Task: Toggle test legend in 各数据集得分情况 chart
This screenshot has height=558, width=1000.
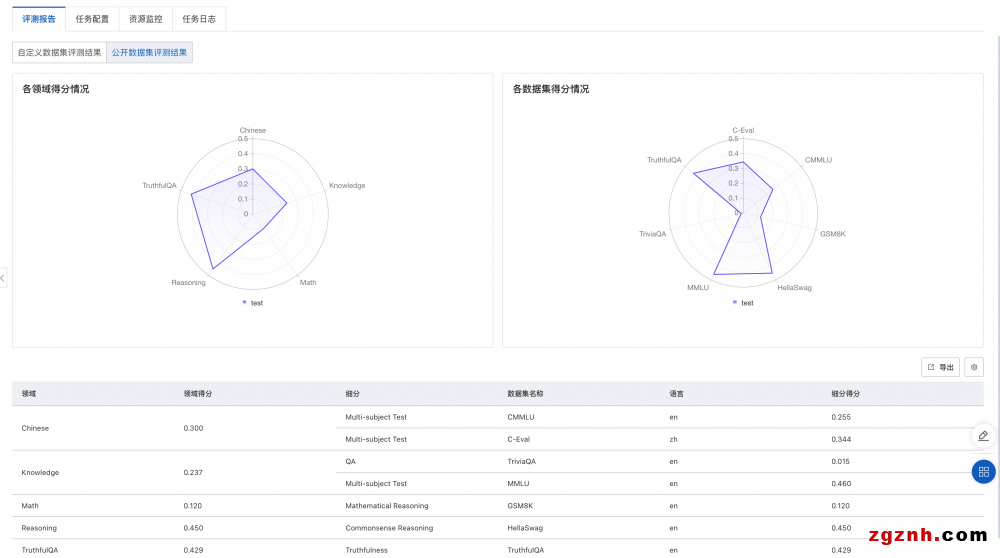Action: coord(742,302)
